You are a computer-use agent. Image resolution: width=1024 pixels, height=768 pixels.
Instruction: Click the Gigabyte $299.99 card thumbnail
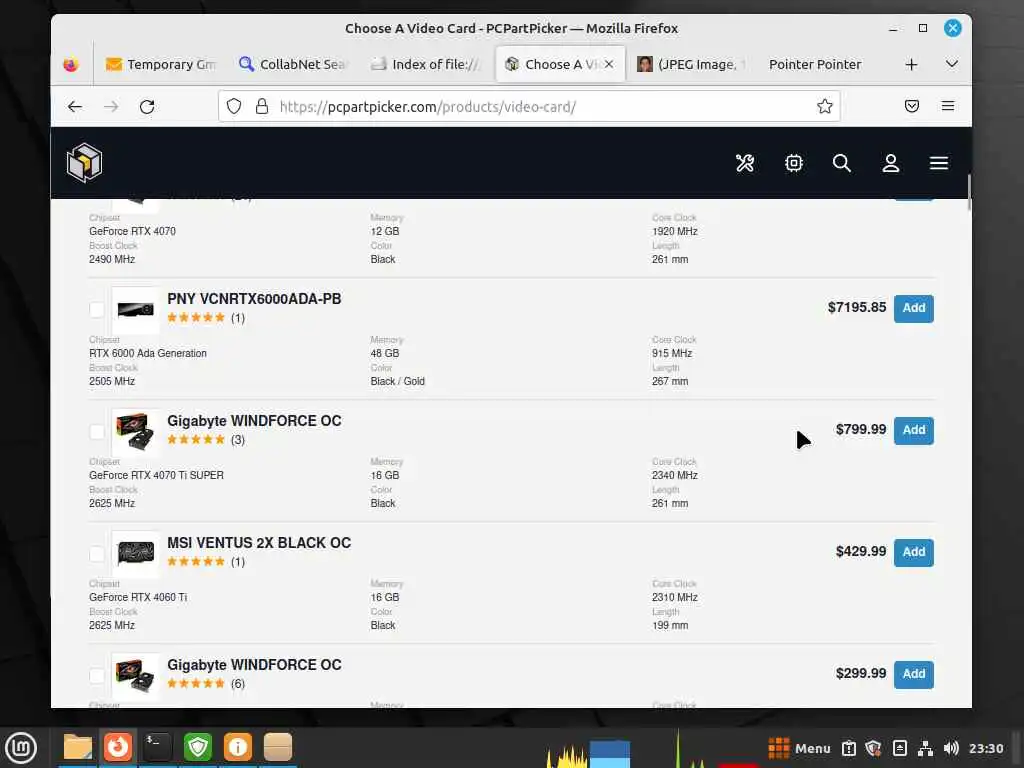135,676
